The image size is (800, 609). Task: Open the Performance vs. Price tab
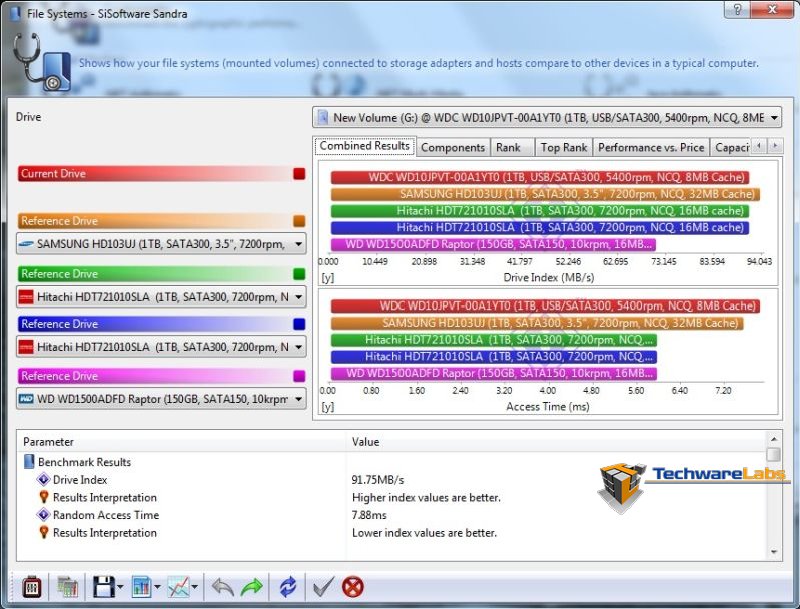coord(651,147)
